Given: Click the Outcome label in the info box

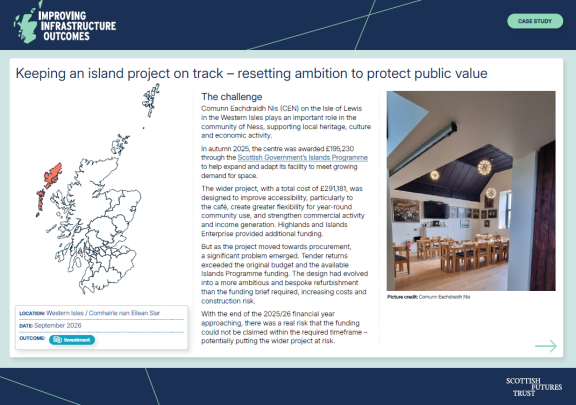Looking at the screenshot, I should [x=32, y=338].
